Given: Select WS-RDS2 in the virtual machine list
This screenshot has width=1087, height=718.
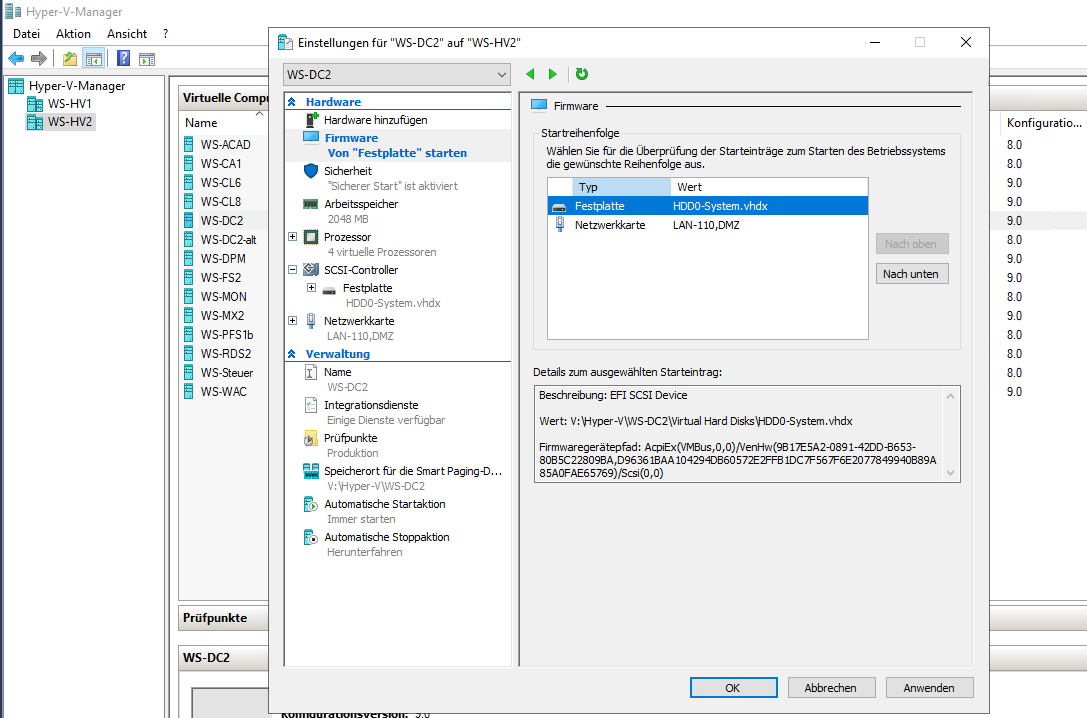Looking at the screenshot, I should pos(226,353).
